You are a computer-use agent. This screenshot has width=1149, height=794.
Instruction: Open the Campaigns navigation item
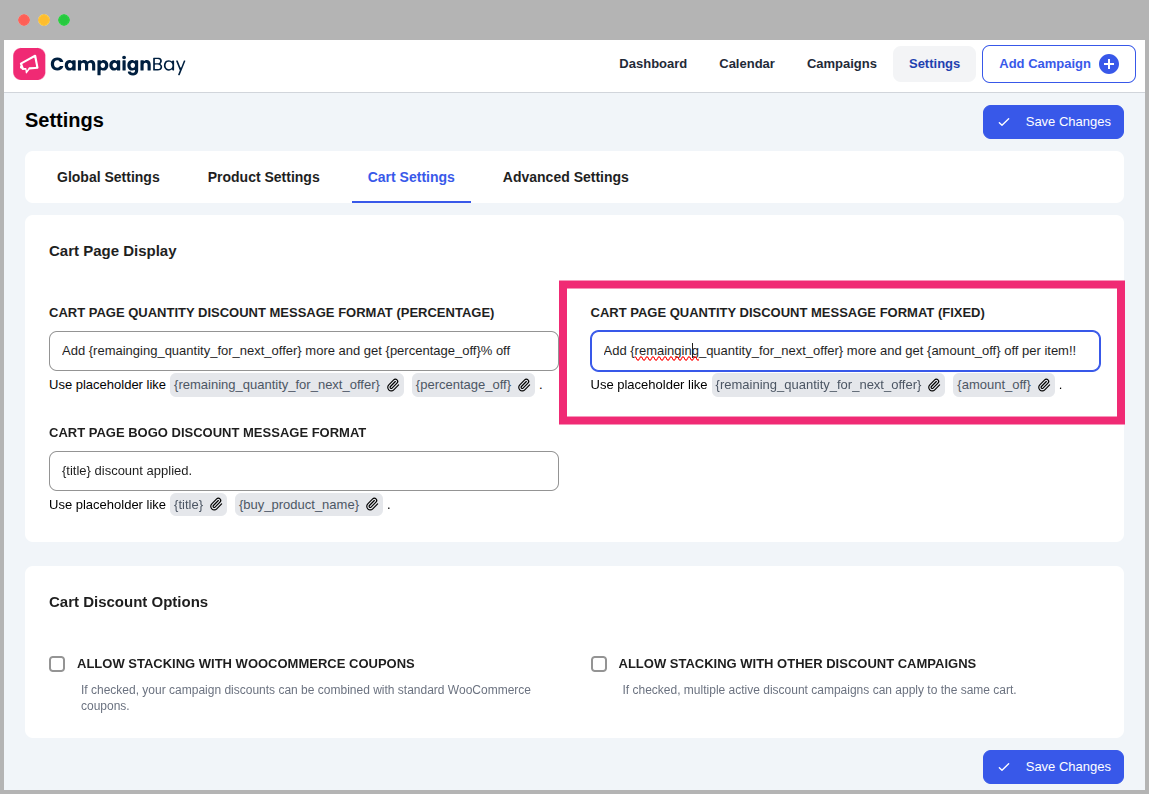(841, 64)
